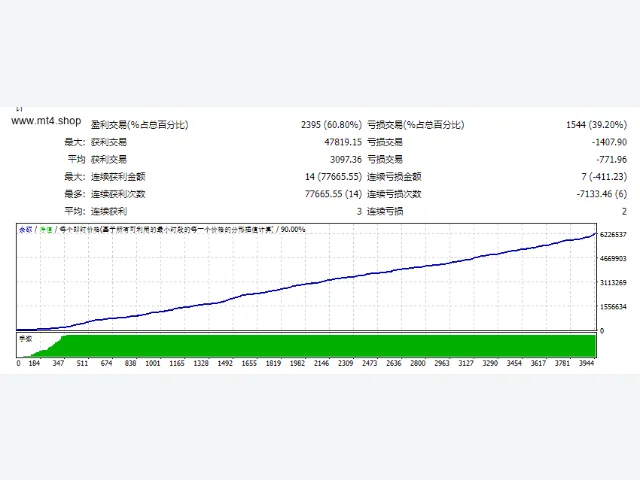Click the 3454 x-axis tick label

[x=514, y=363]
